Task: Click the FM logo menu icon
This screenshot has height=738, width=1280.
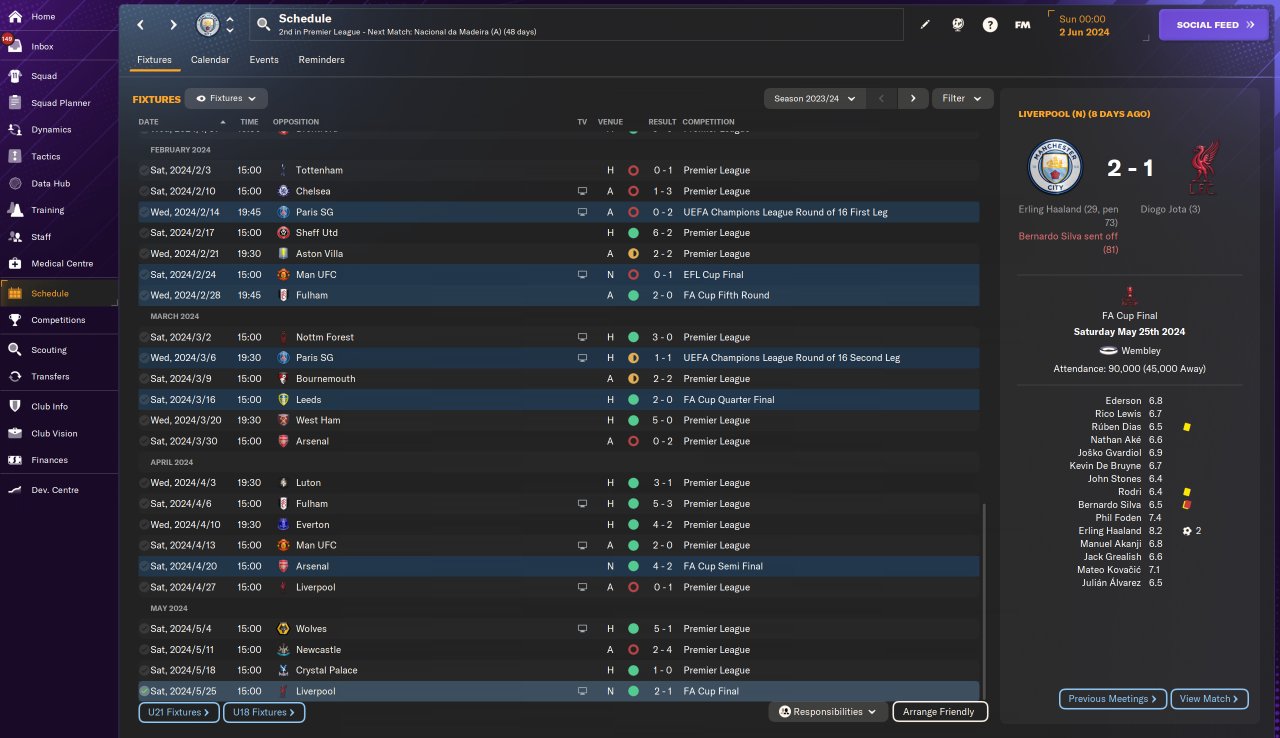Action: [1022, 25]
